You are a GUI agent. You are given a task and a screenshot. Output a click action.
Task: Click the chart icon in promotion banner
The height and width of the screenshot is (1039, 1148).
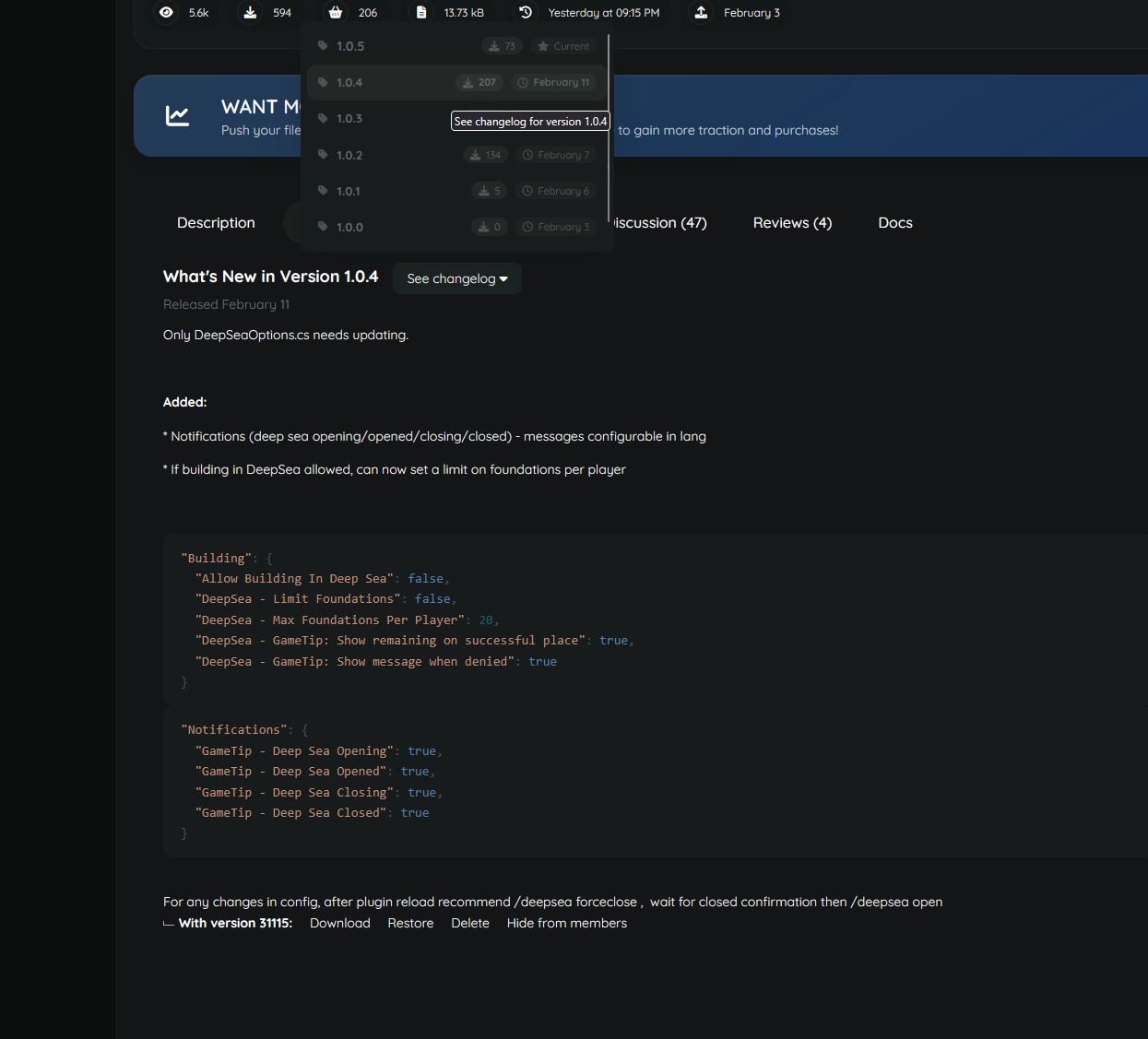point(177,116)
